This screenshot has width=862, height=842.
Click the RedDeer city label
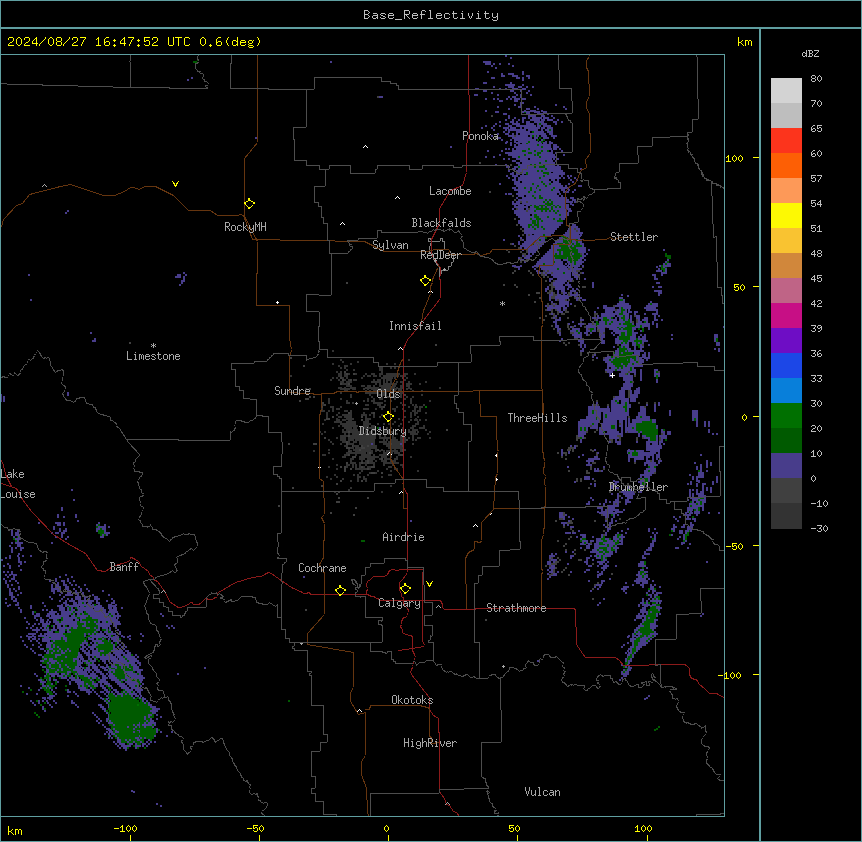tap(440, 255)
